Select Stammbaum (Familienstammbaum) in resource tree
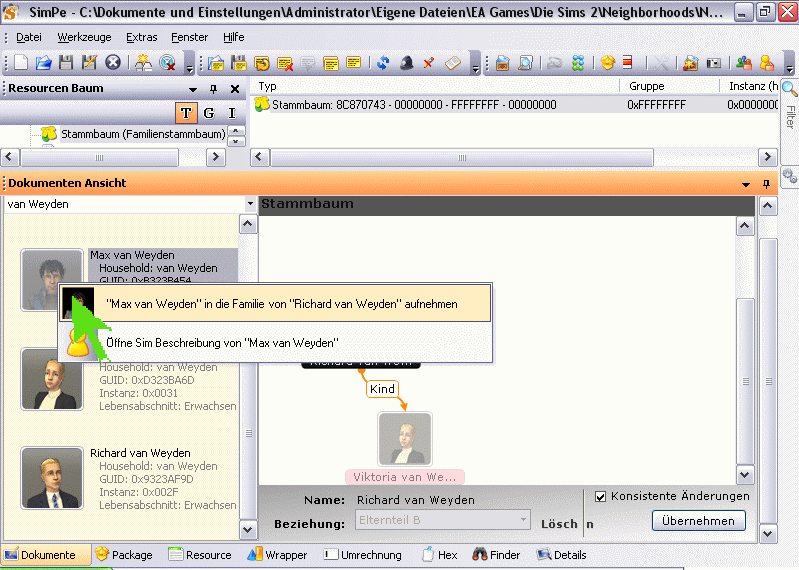 pyautogui.click(x=142, y=134)
